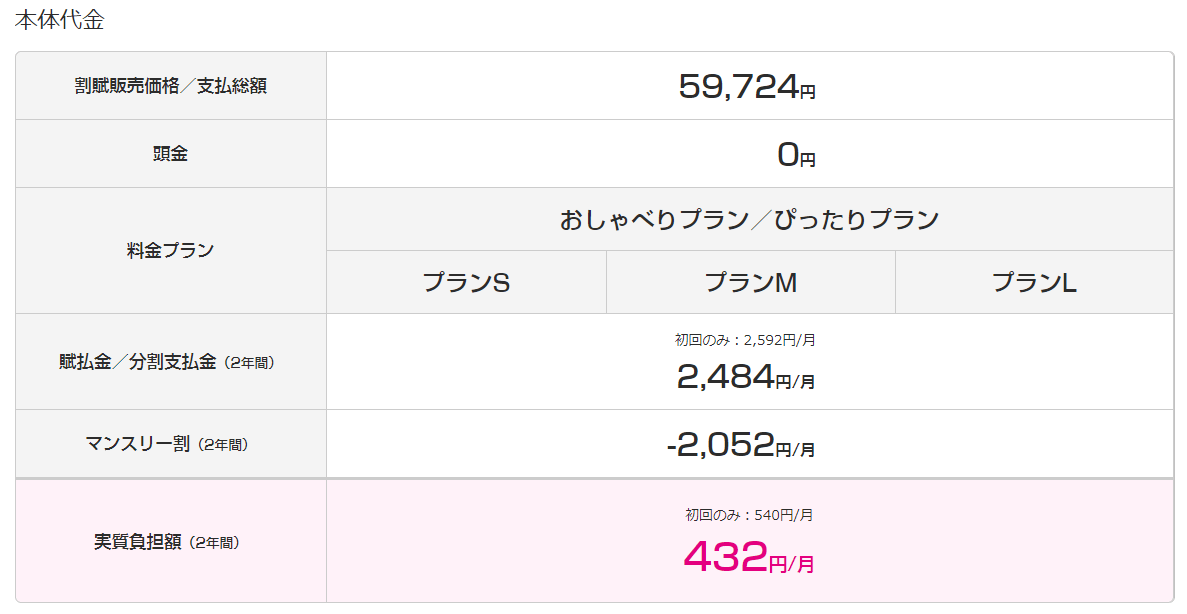Viewport: 1187px width, 614px height.
Task: Click the 実質負担額 row label
Action: (137, 542)
